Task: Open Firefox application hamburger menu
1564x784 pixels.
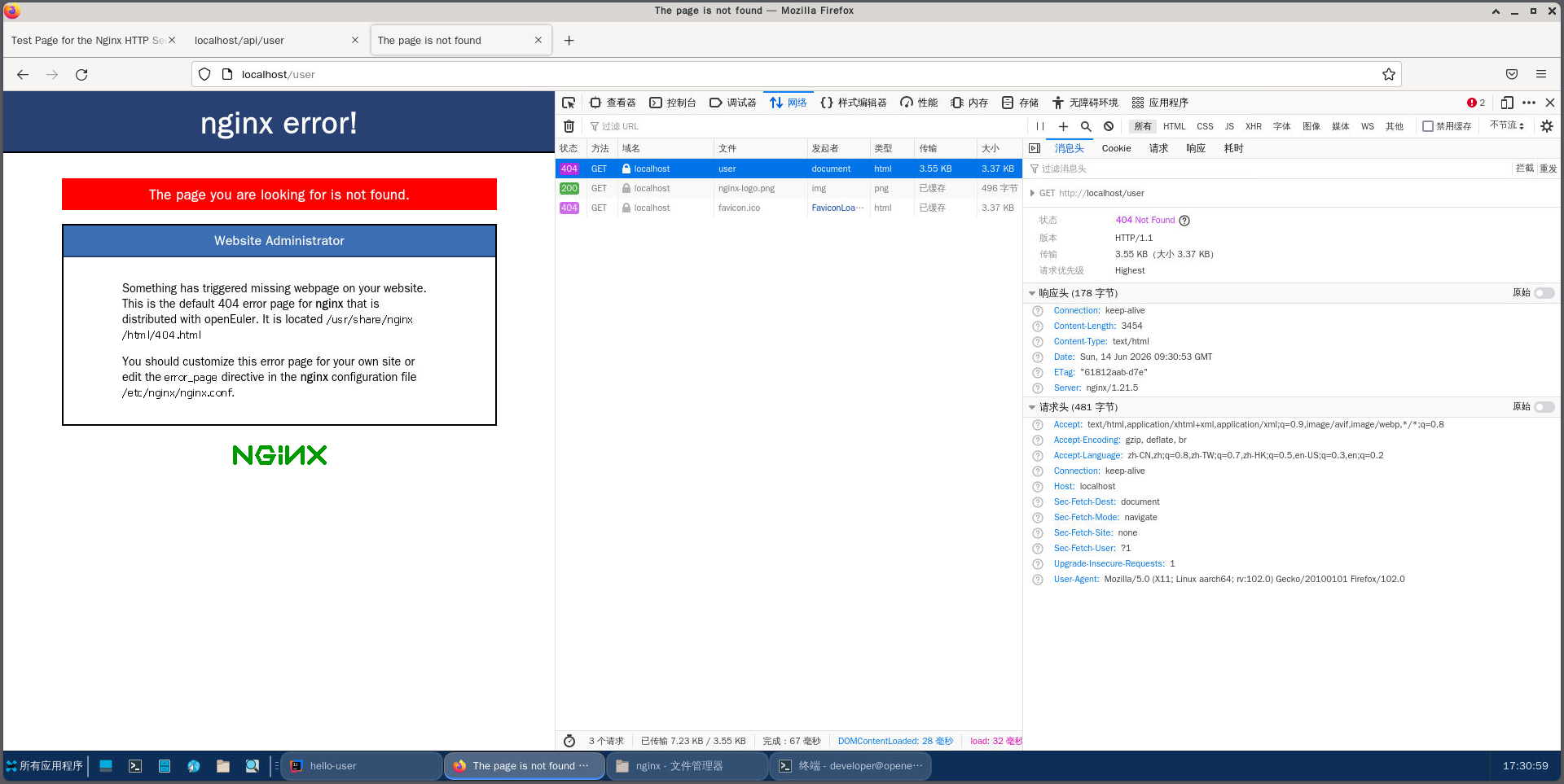Action: [1541, 74]
